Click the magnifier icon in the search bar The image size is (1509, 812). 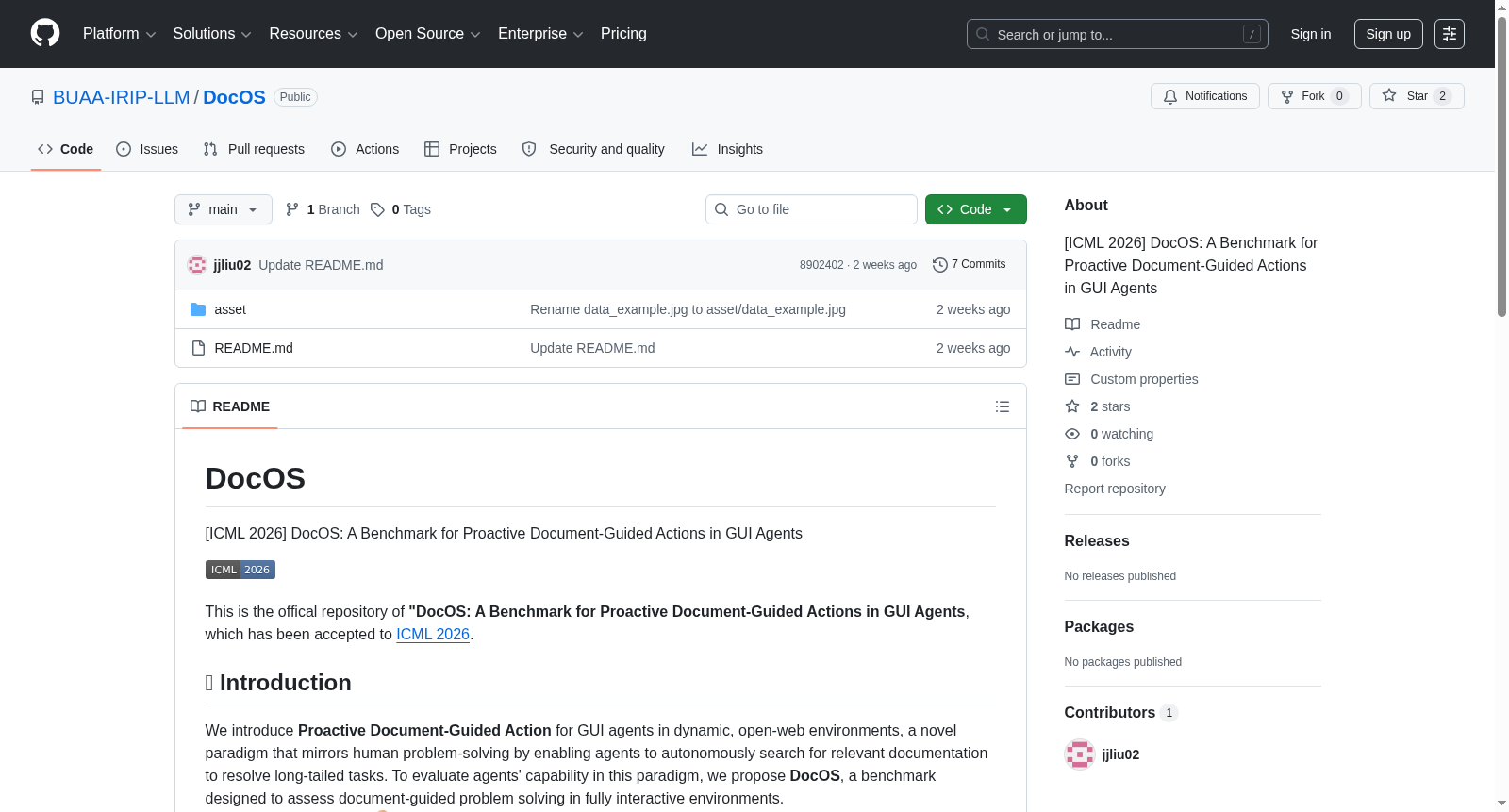click(983, 34)
